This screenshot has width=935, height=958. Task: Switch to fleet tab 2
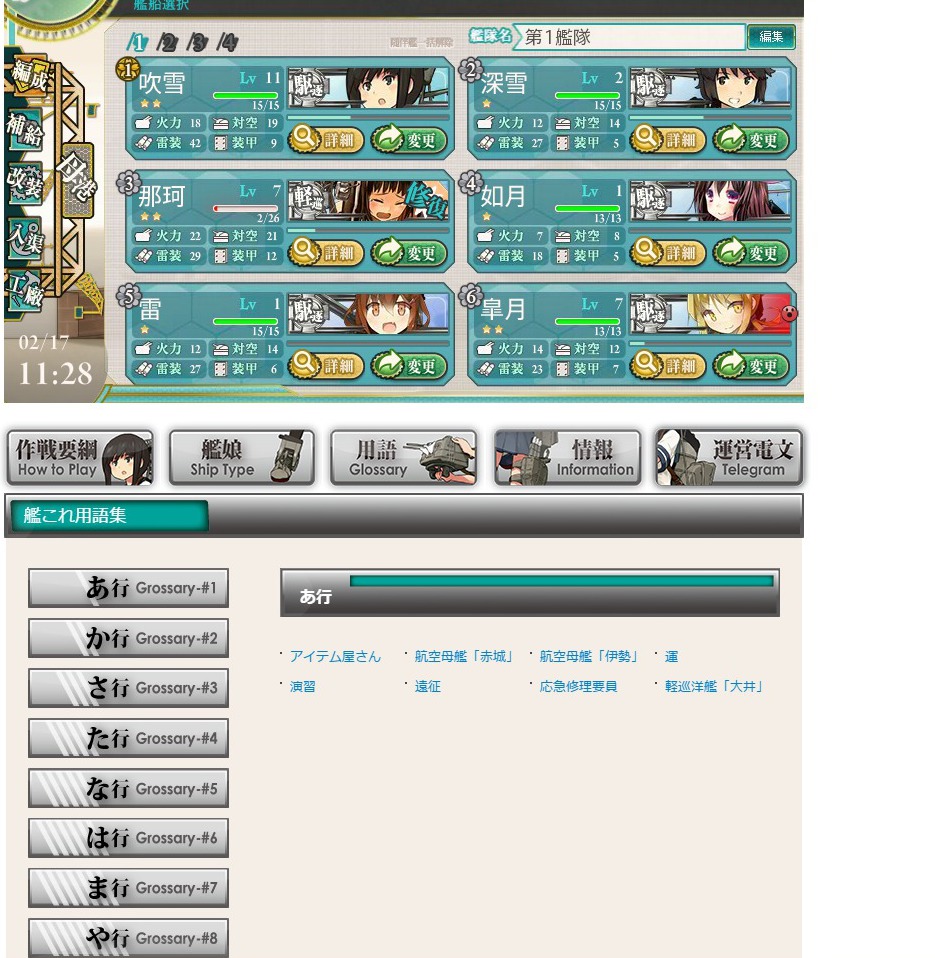(x=167, y=42)
